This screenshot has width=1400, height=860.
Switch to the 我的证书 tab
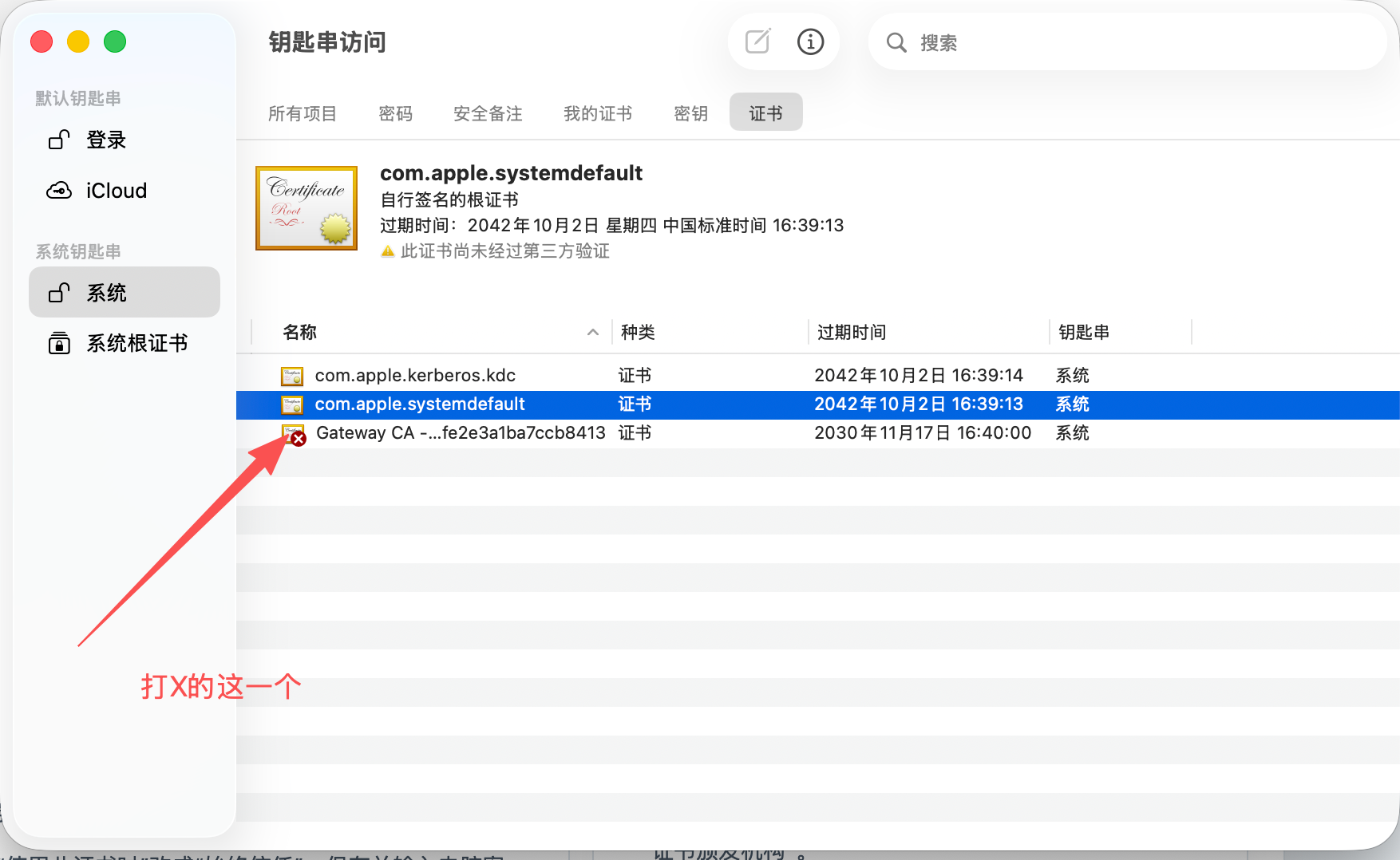[x=598, y=113]
